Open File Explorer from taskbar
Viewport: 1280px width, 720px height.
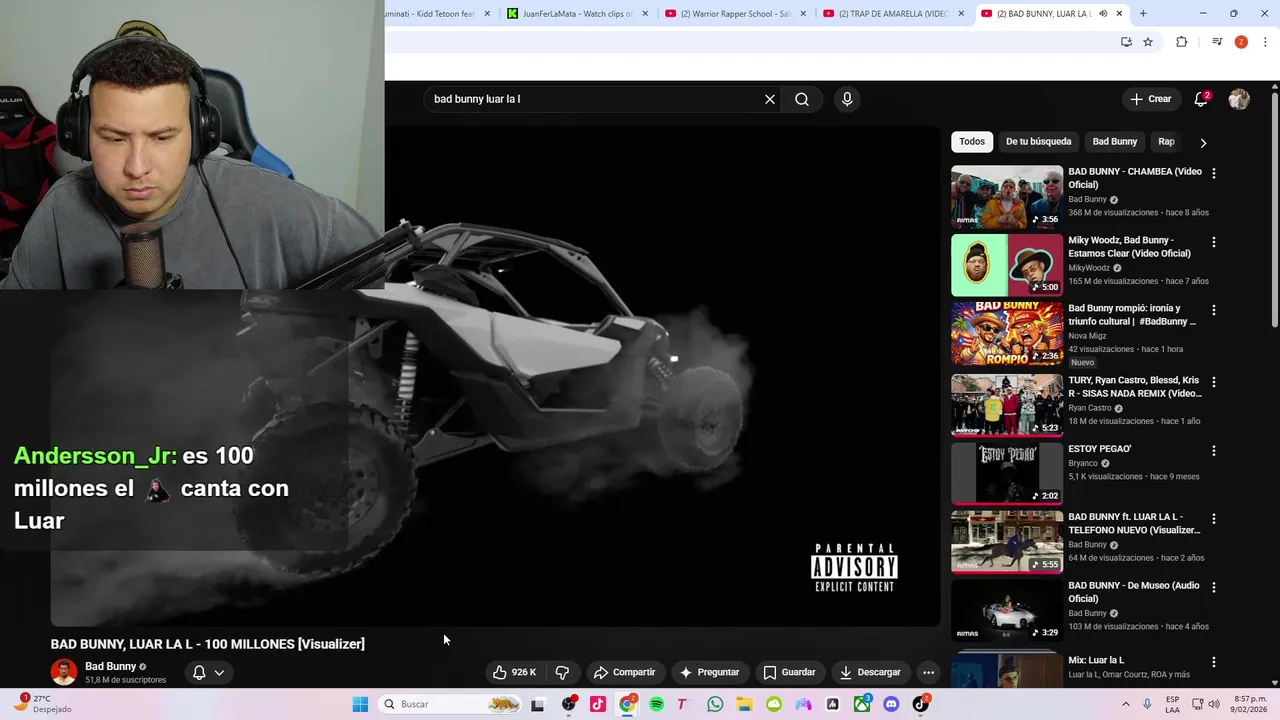tap(744, 704)
